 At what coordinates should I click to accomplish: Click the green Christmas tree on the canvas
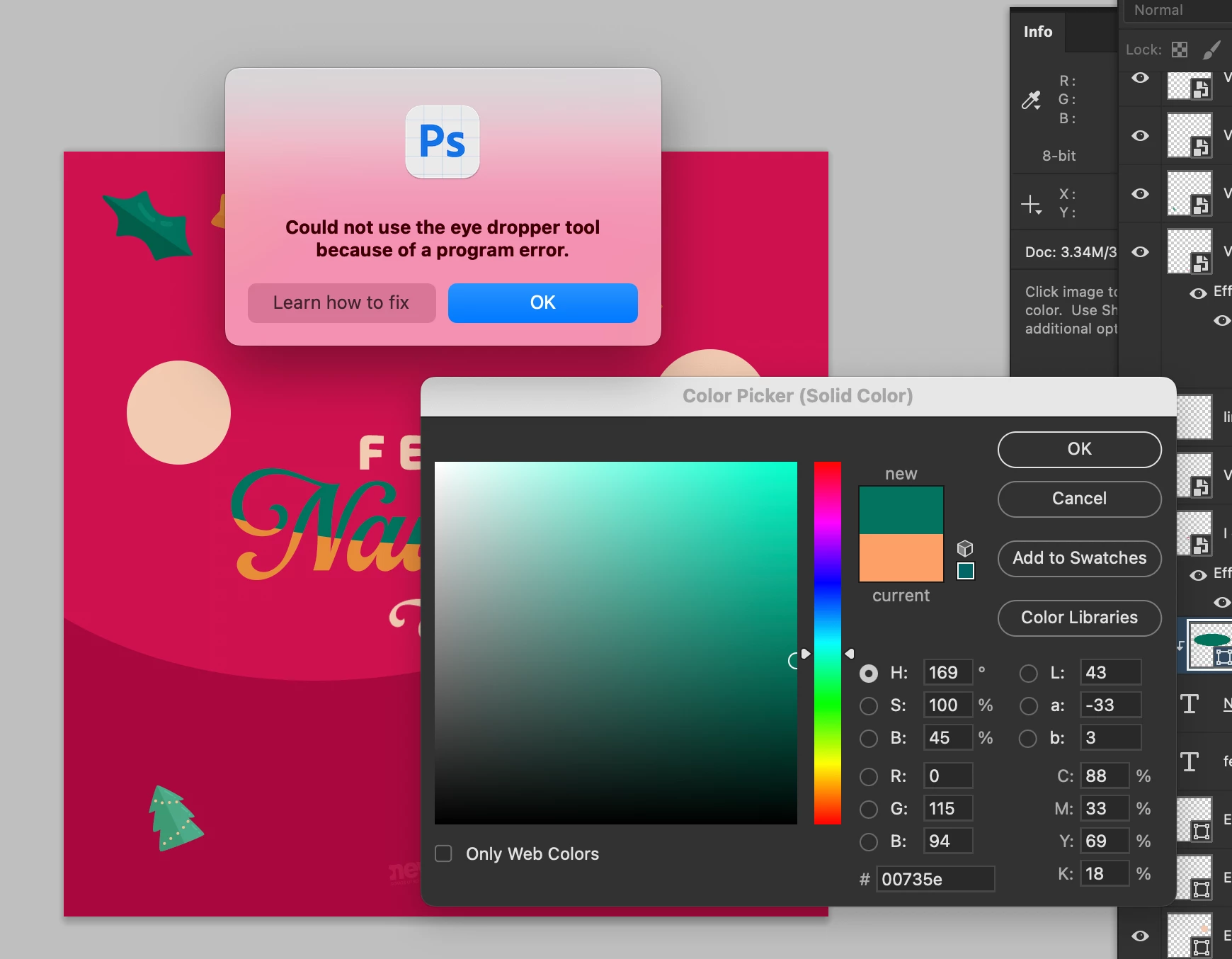click(x=174, y=818)
